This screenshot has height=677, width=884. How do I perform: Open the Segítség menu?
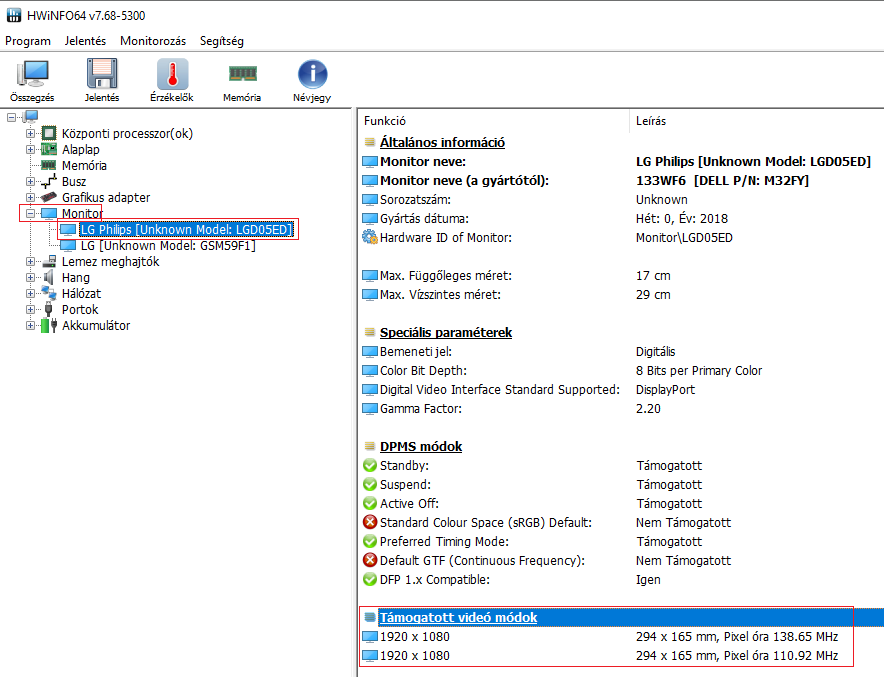tap(221, 41)
